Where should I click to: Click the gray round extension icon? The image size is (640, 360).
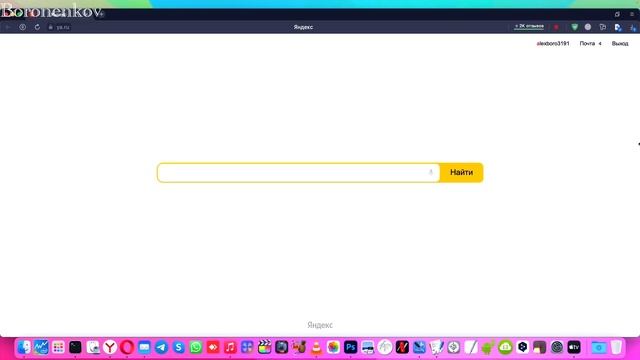tap(588, 27)
